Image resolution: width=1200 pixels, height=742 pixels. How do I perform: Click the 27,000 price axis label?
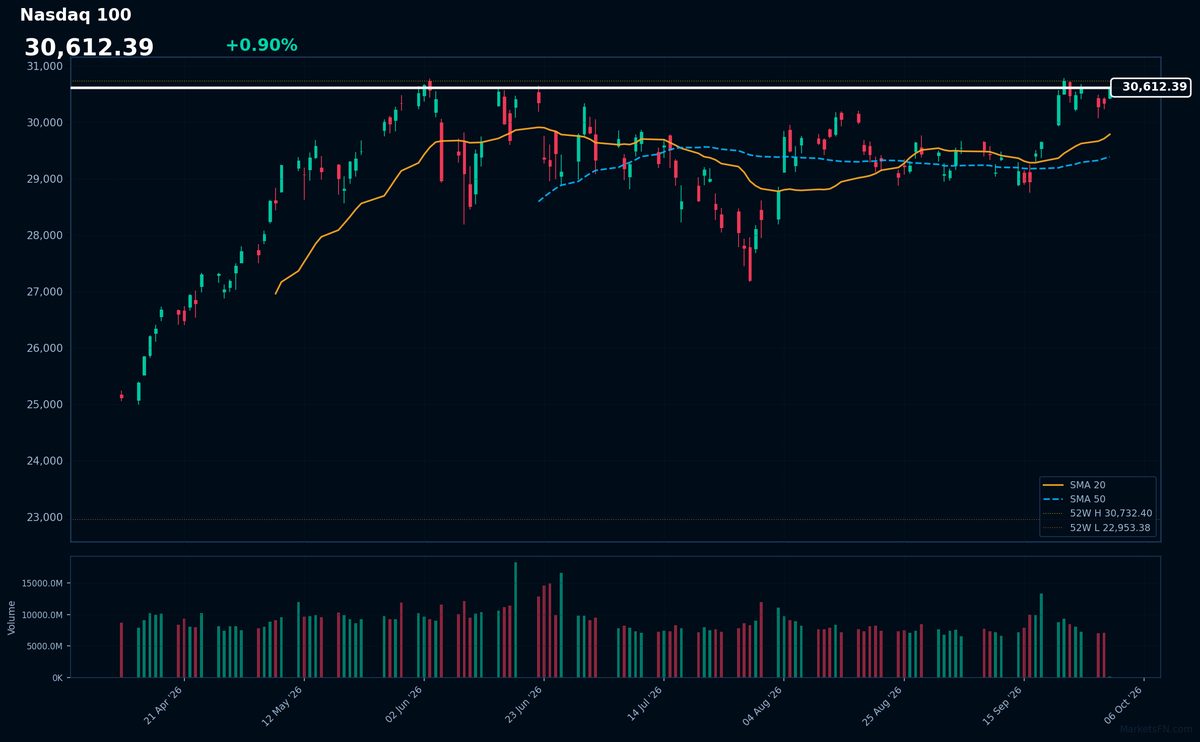(46, 292)
